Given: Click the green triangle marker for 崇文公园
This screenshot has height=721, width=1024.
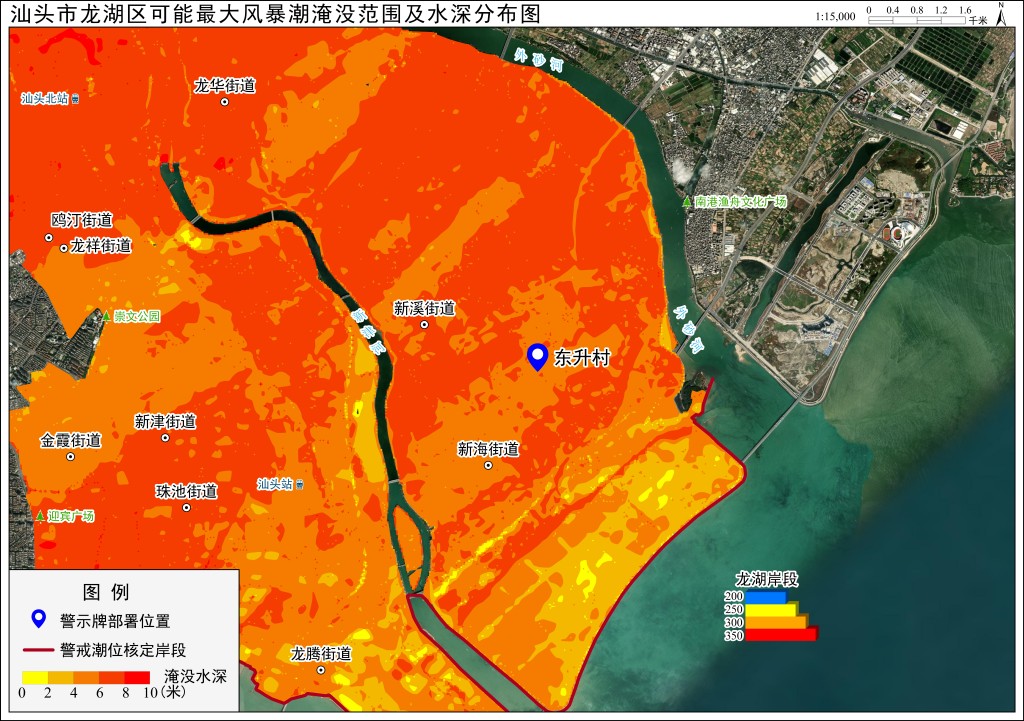Looking at the screenshot, I should [106, 316].
